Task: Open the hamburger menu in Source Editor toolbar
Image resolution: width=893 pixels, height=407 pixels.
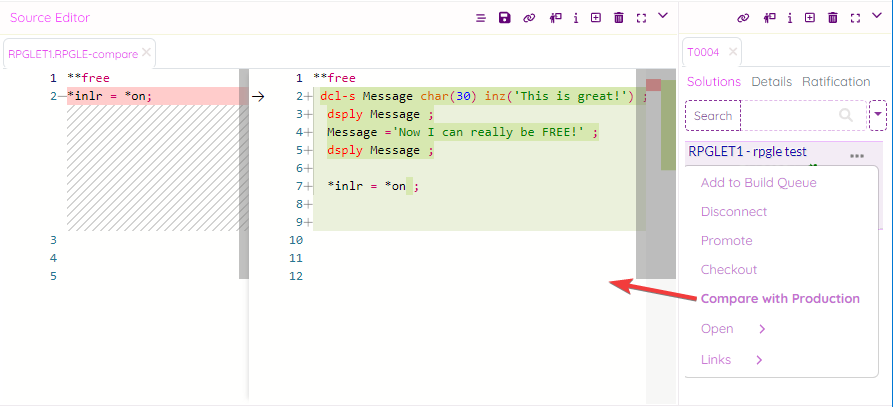Action: coord(481,18)
